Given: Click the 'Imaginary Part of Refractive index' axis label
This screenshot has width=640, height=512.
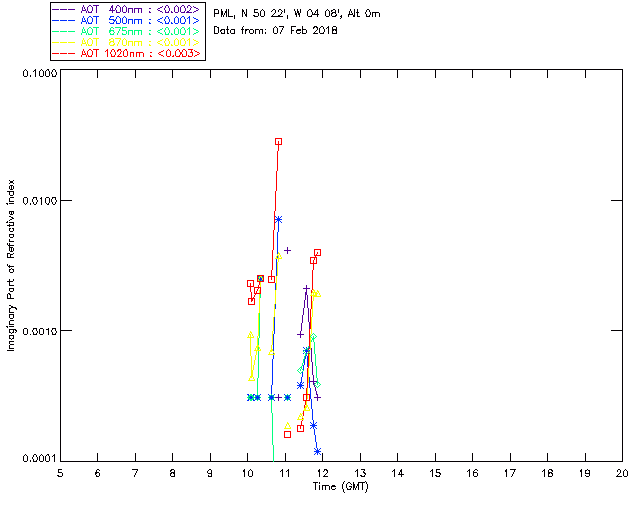Looking at the screenshot, I should [11, 265].
